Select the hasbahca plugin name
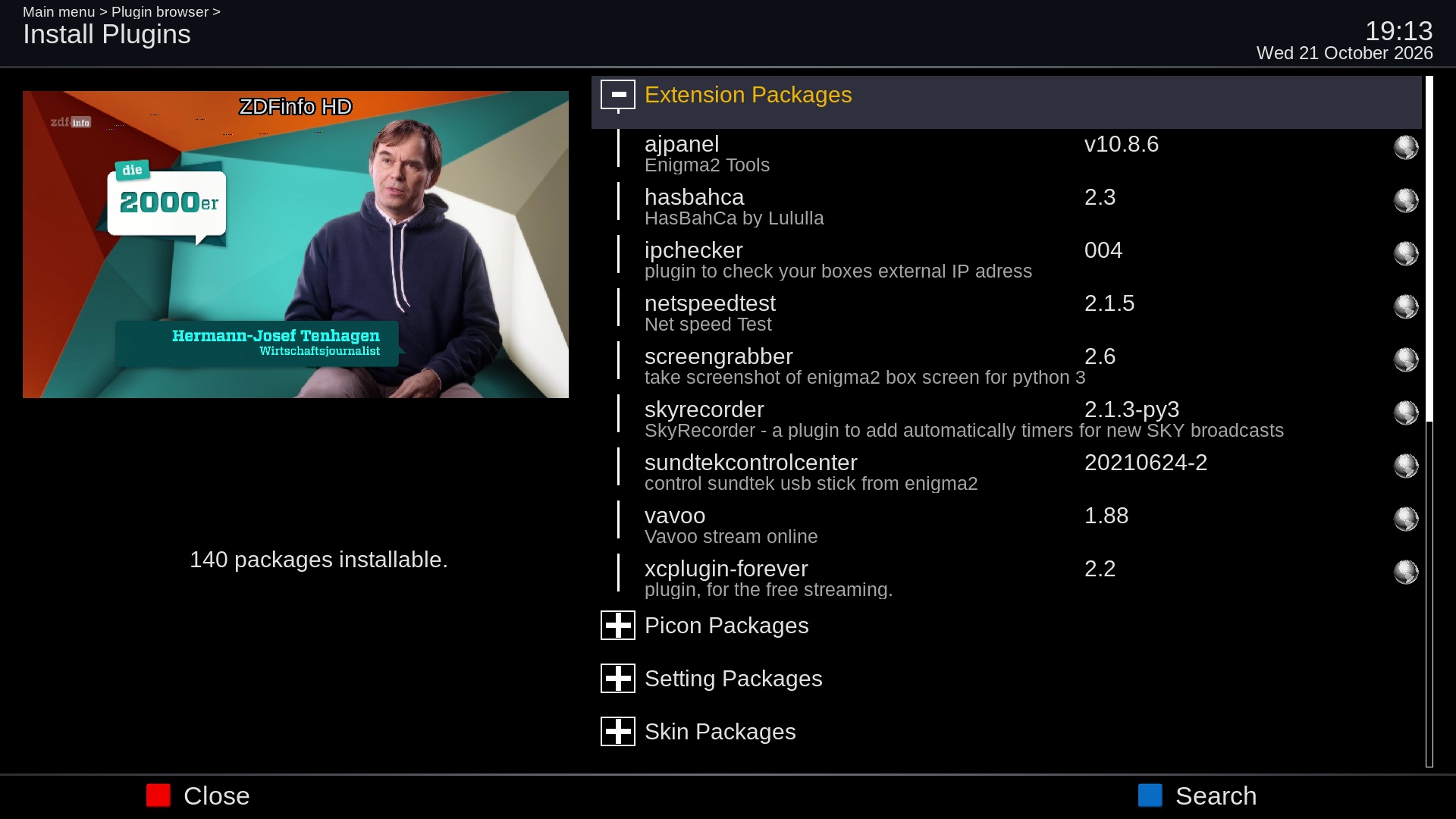This screenshot has height=819, width=1456. click(695, 197)
